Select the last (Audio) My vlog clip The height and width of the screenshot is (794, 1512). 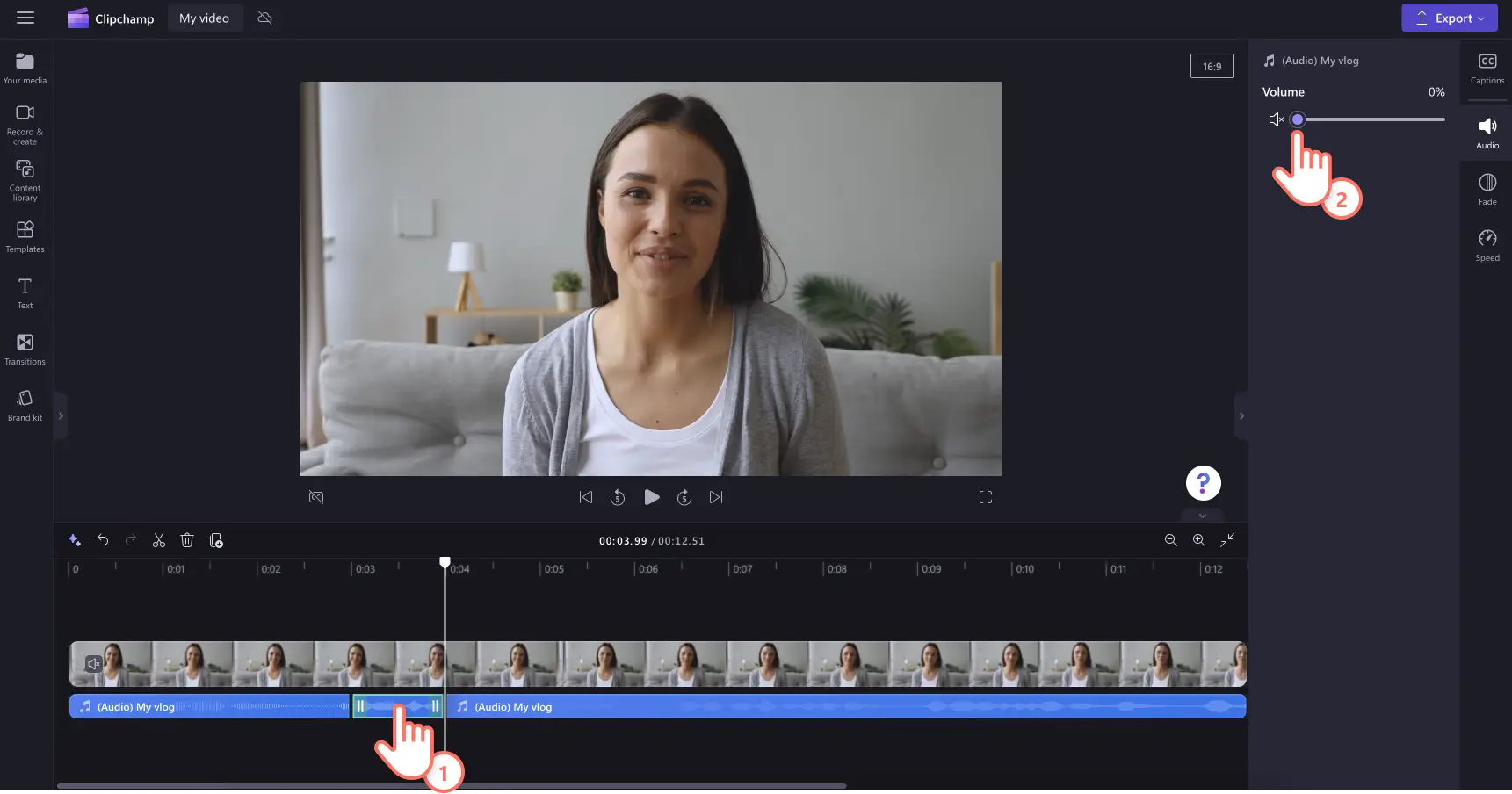click(846, 706)
